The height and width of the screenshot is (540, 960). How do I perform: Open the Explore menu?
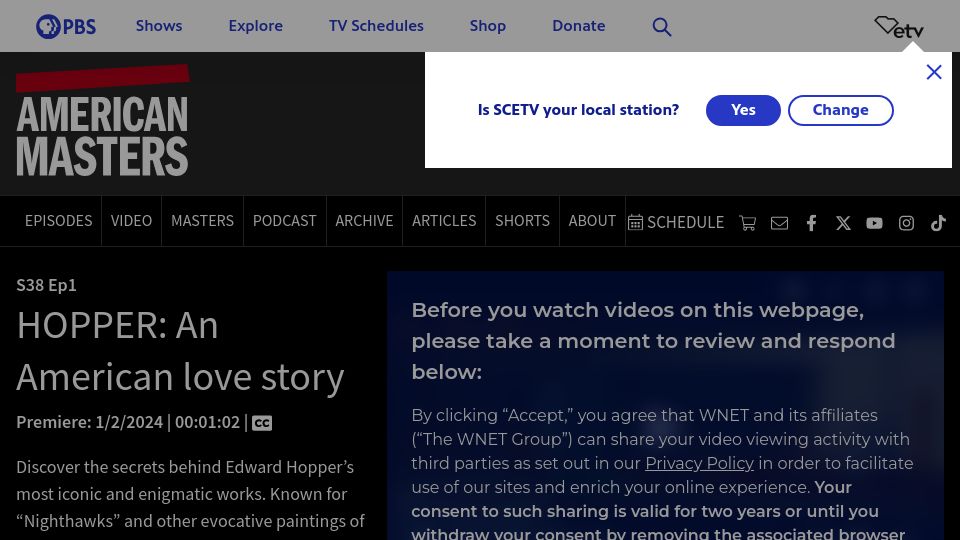[255, 26]
